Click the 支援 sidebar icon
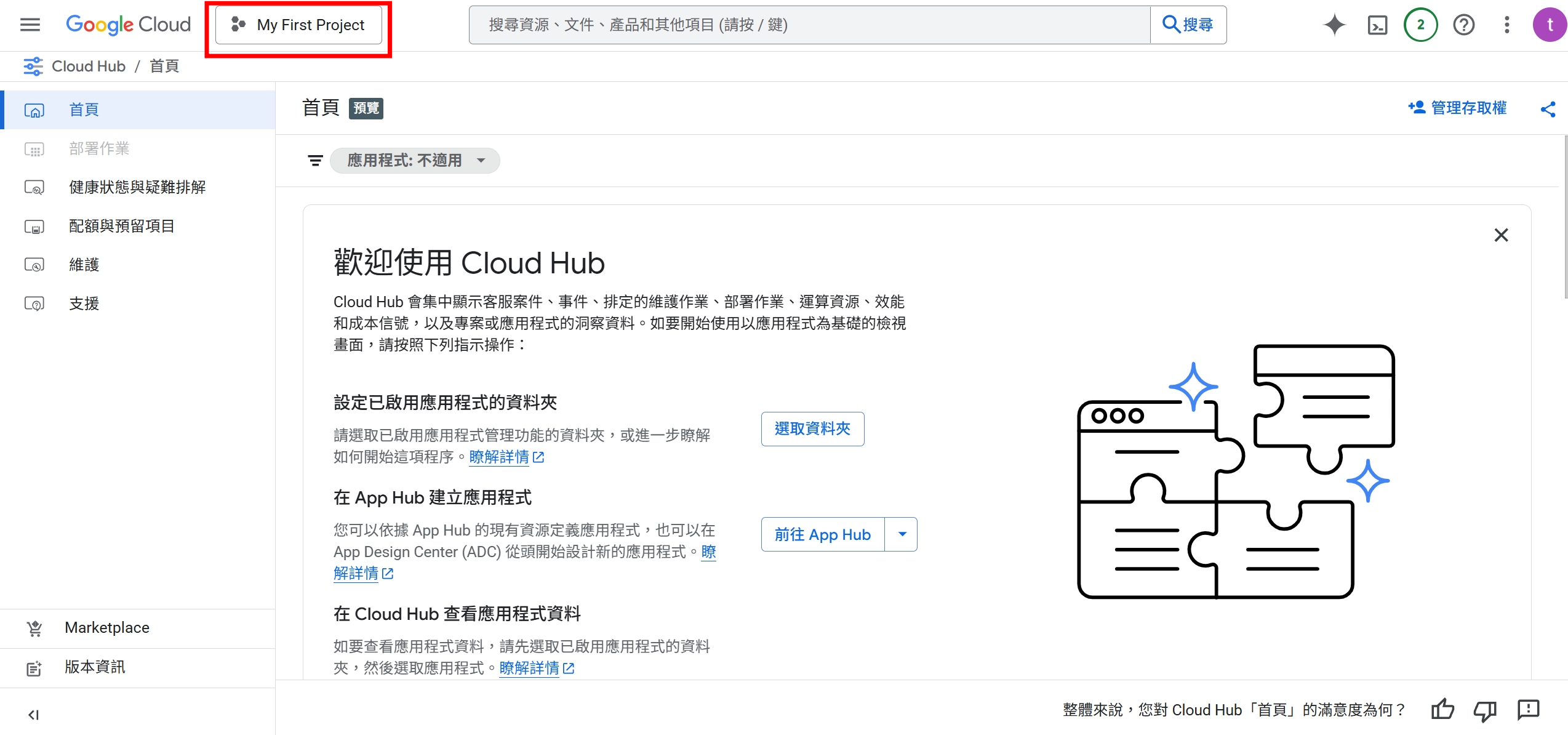1568x735 pixels. click(34, 304)
